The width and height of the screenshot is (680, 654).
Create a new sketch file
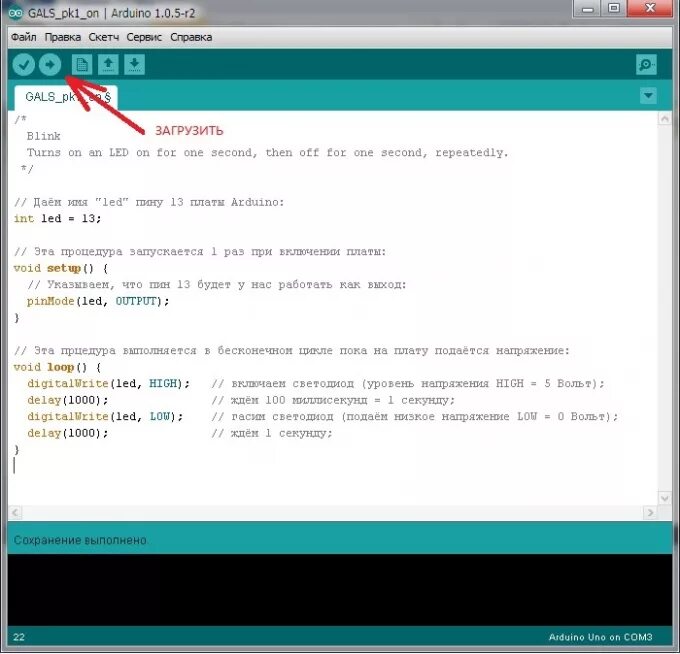coord(82,65)
